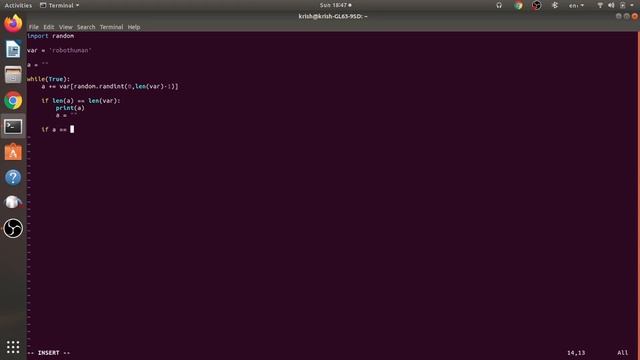Open the Bluetooth indicator in top bar

(555, 5)
